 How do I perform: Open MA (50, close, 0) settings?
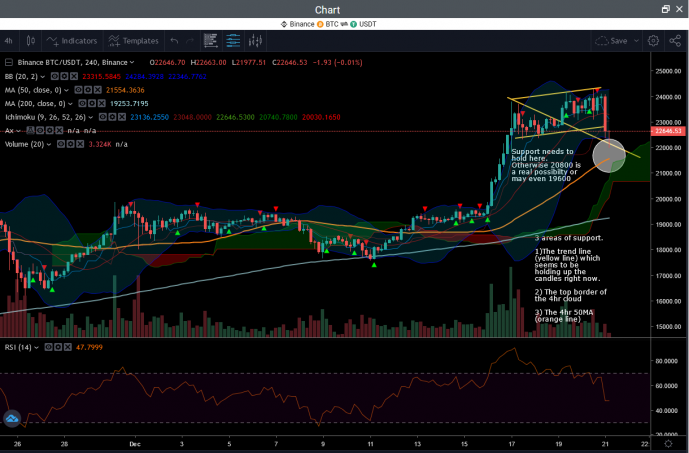tap(88, 90)
